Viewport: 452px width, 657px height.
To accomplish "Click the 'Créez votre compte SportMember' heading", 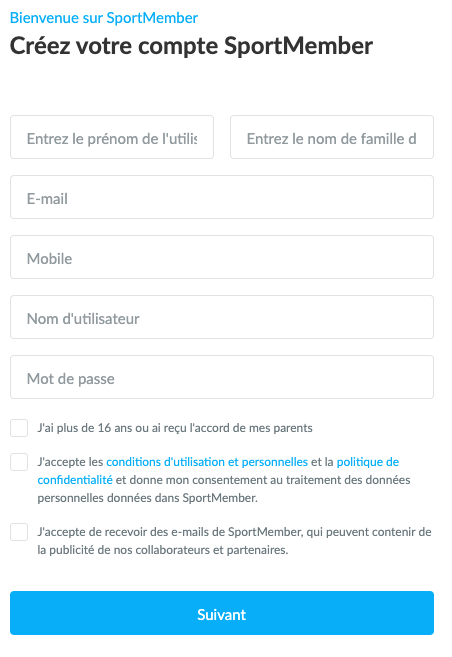I will pos(191,46).
